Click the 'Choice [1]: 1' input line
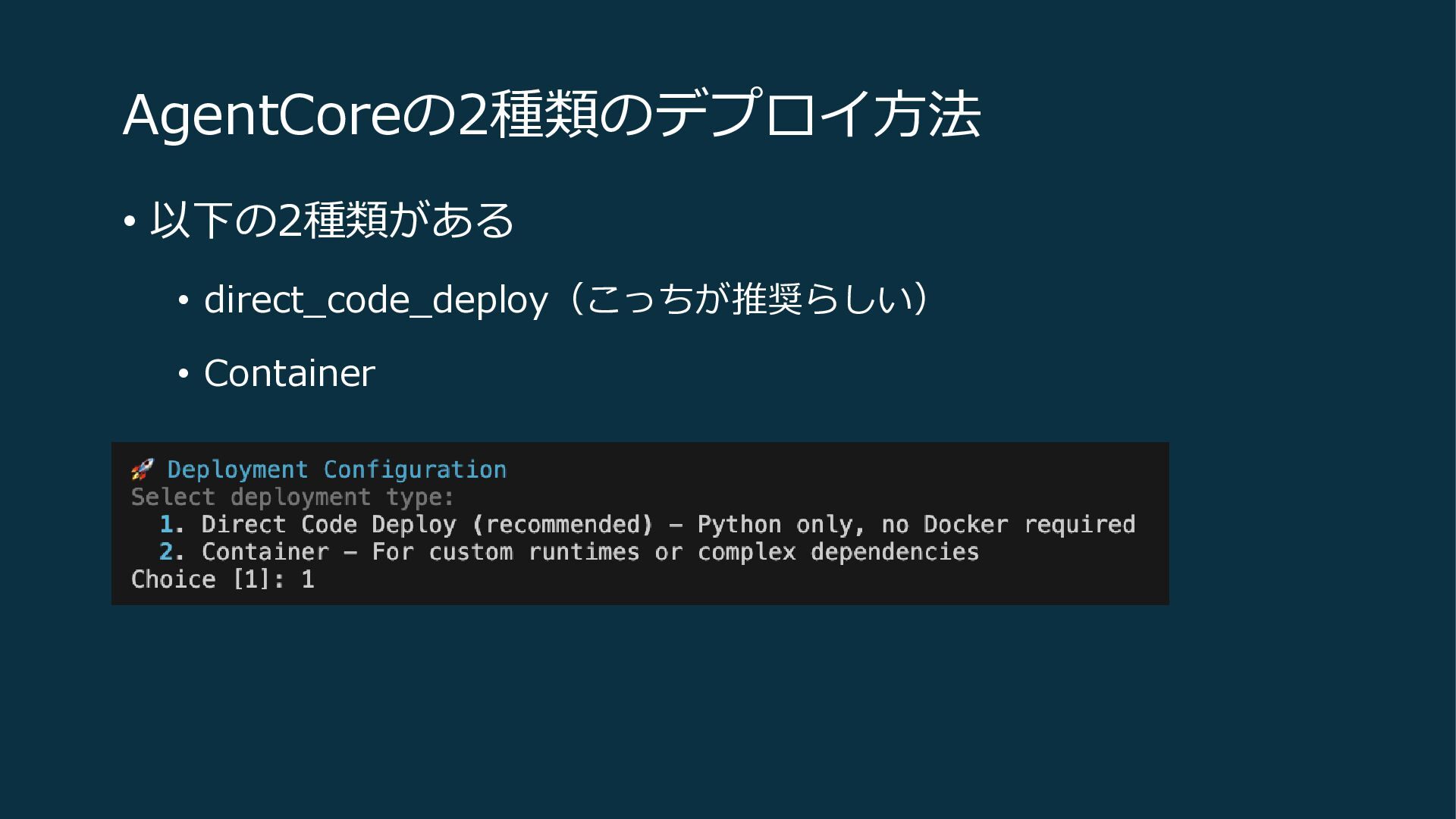Image resolution: width=1456 pixels, height=819 pixels. [223, 580]
